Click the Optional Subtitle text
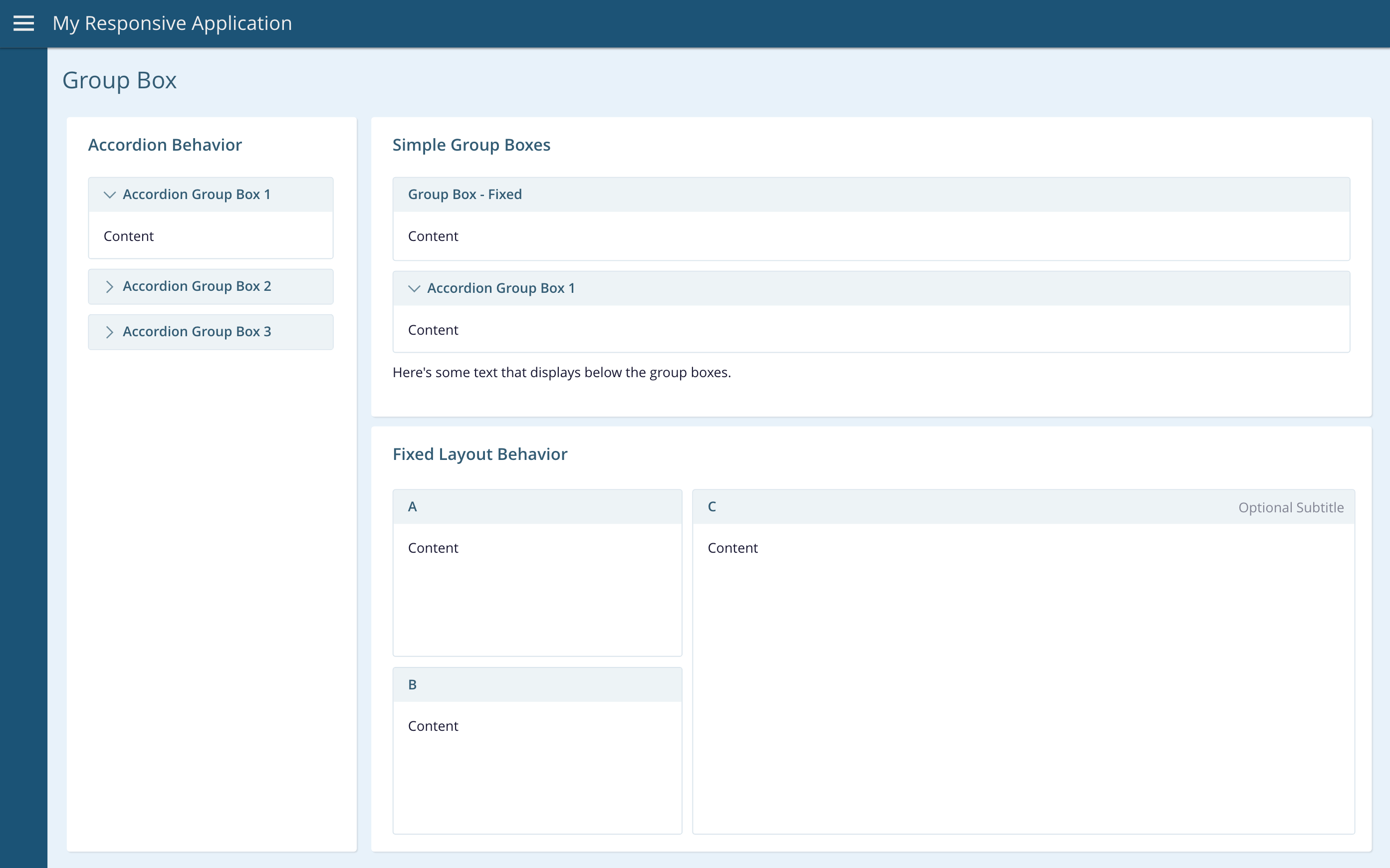Image resolution: width=1390 pixels, height=868 pixels. point(1290,507)
